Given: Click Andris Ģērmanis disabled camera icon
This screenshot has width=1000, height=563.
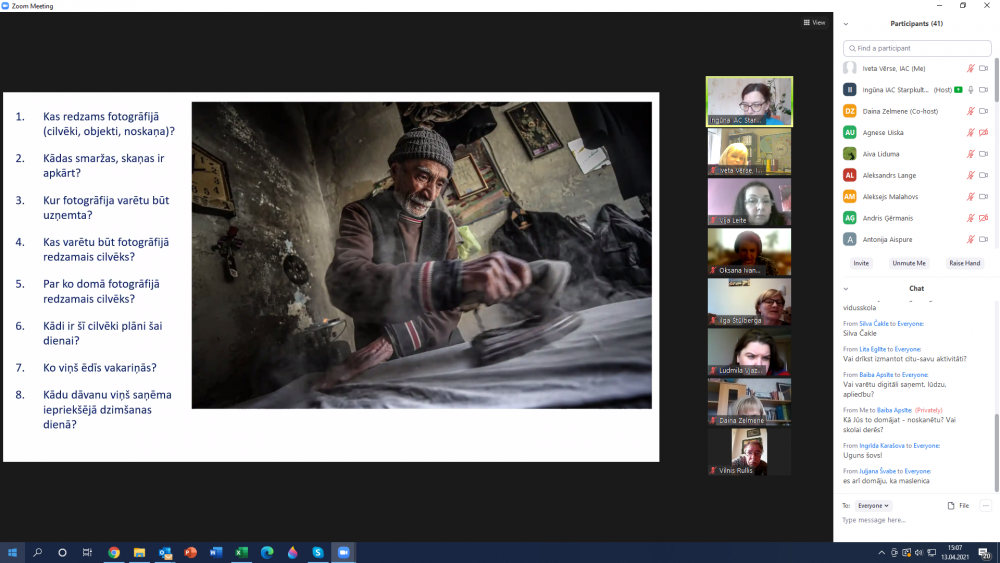Looking at the screenshot, I should [x=983, y=218].
